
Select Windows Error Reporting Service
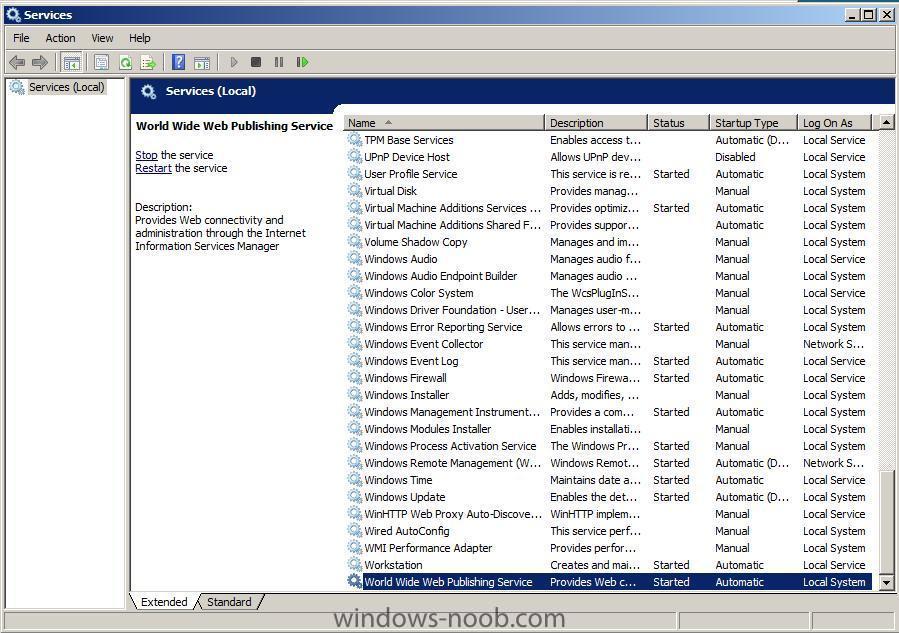[x=608, y=327]
